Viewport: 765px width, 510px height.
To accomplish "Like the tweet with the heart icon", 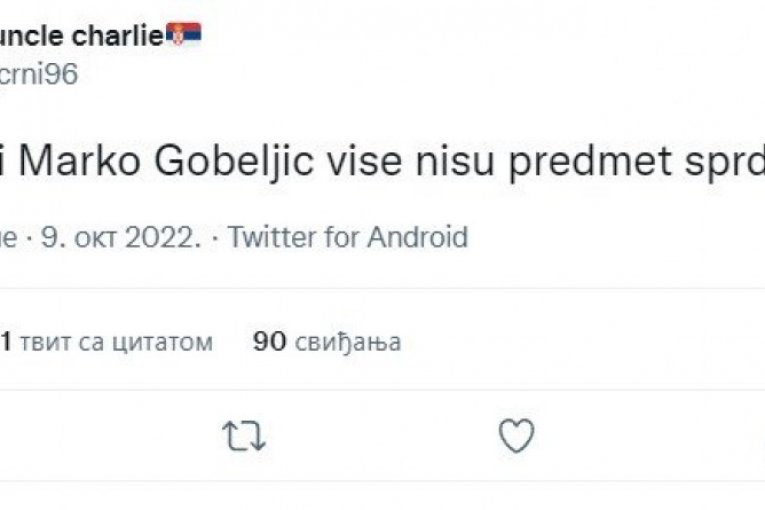I will pos(516,436).
